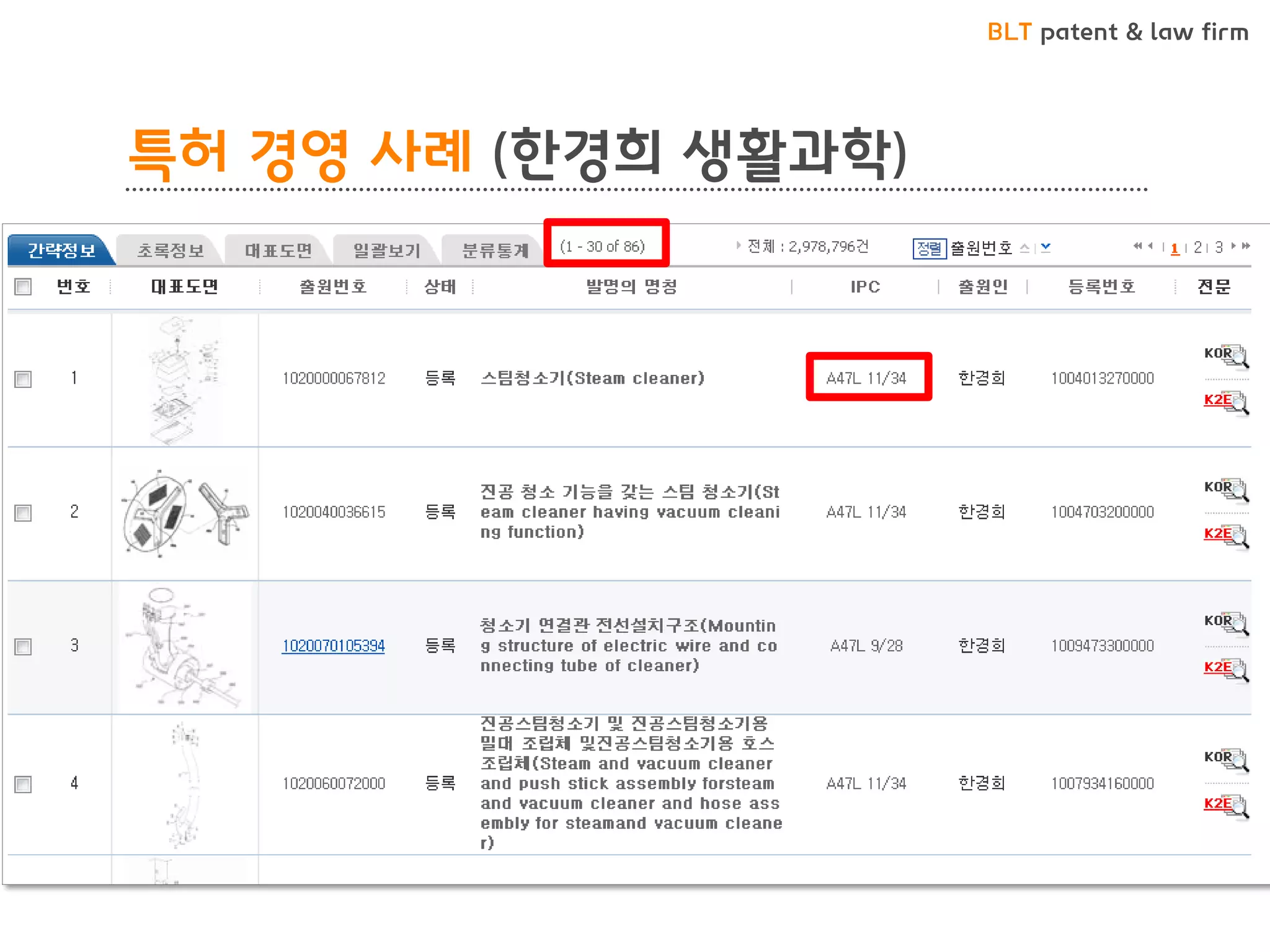Screen dimensions: 1270x952
Task: Click the 출원인 column header
Action: pos(983,286)
